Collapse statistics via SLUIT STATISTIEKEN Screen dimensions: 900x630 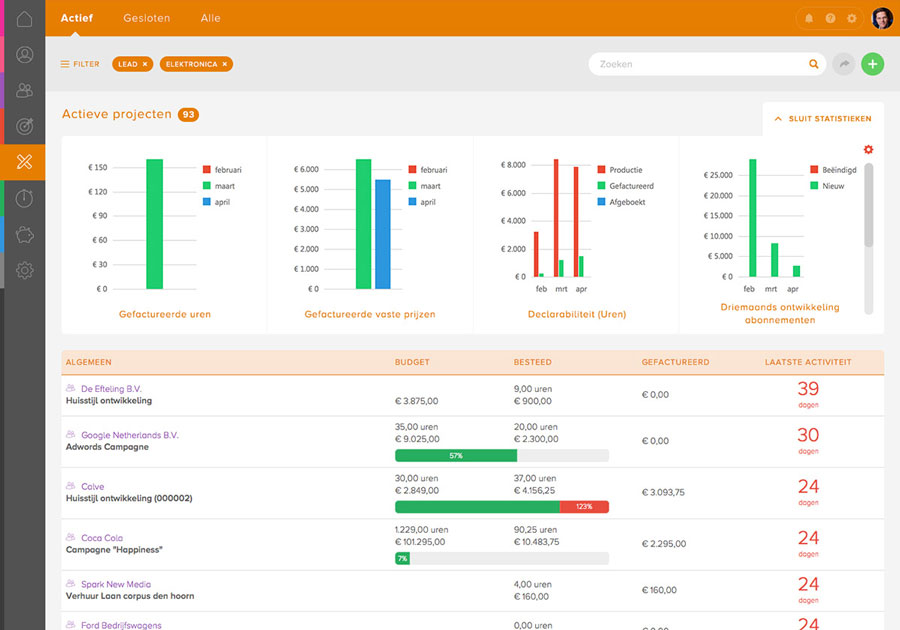point(822,118)
